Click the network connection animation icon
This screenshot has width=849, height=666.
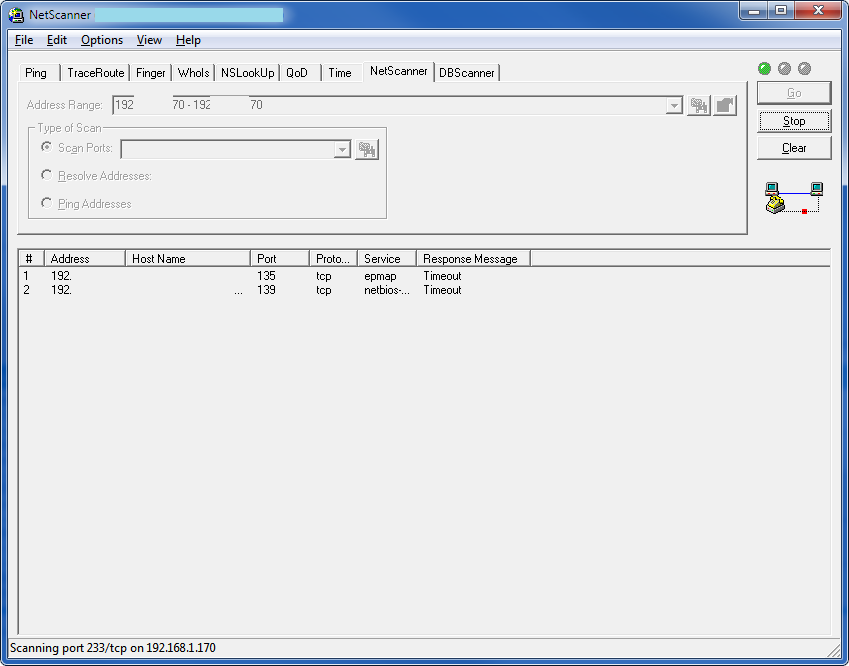[x=794, y=198]
